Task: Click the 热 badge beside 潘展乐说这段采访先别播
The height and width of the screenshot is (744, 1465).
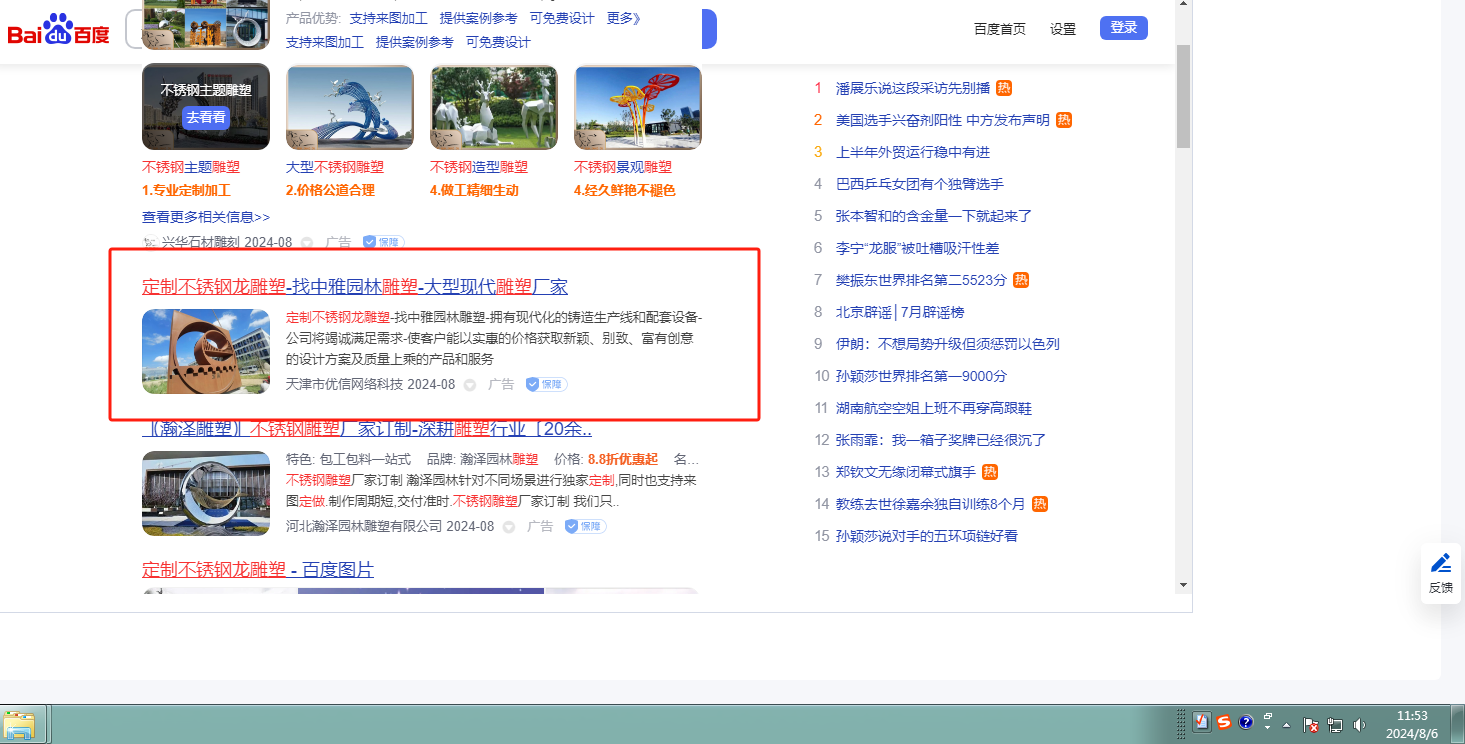Action: 1004,88
